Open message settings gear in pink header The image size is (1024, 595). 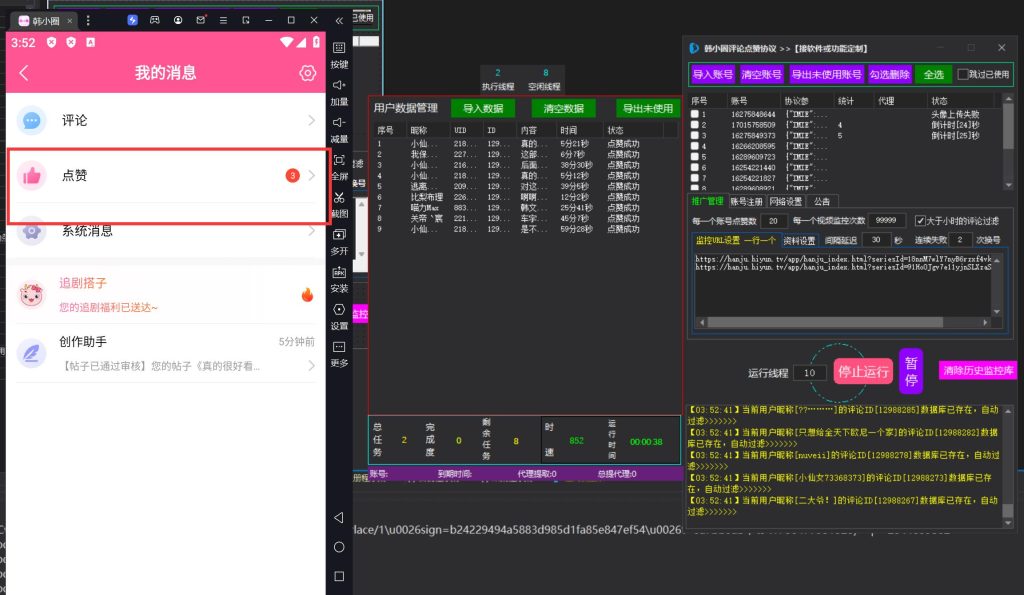[x=307, y=72]
